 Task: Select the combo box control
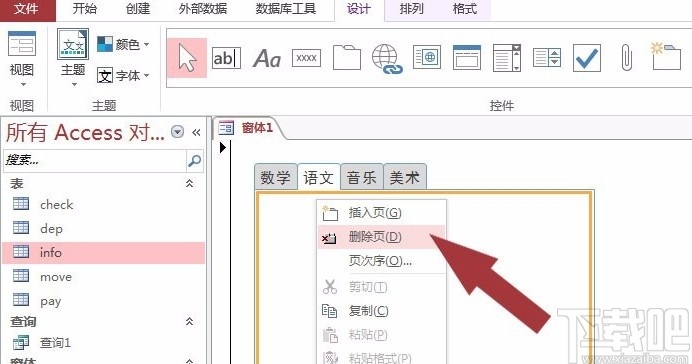[x=507, y=57]
